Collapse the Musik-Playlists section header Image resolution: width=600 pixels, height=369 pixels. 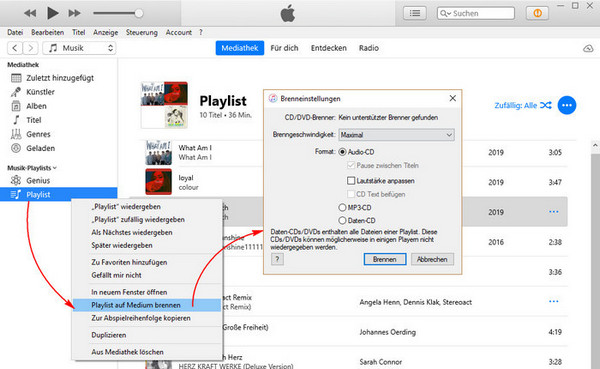tap(32, 168)
